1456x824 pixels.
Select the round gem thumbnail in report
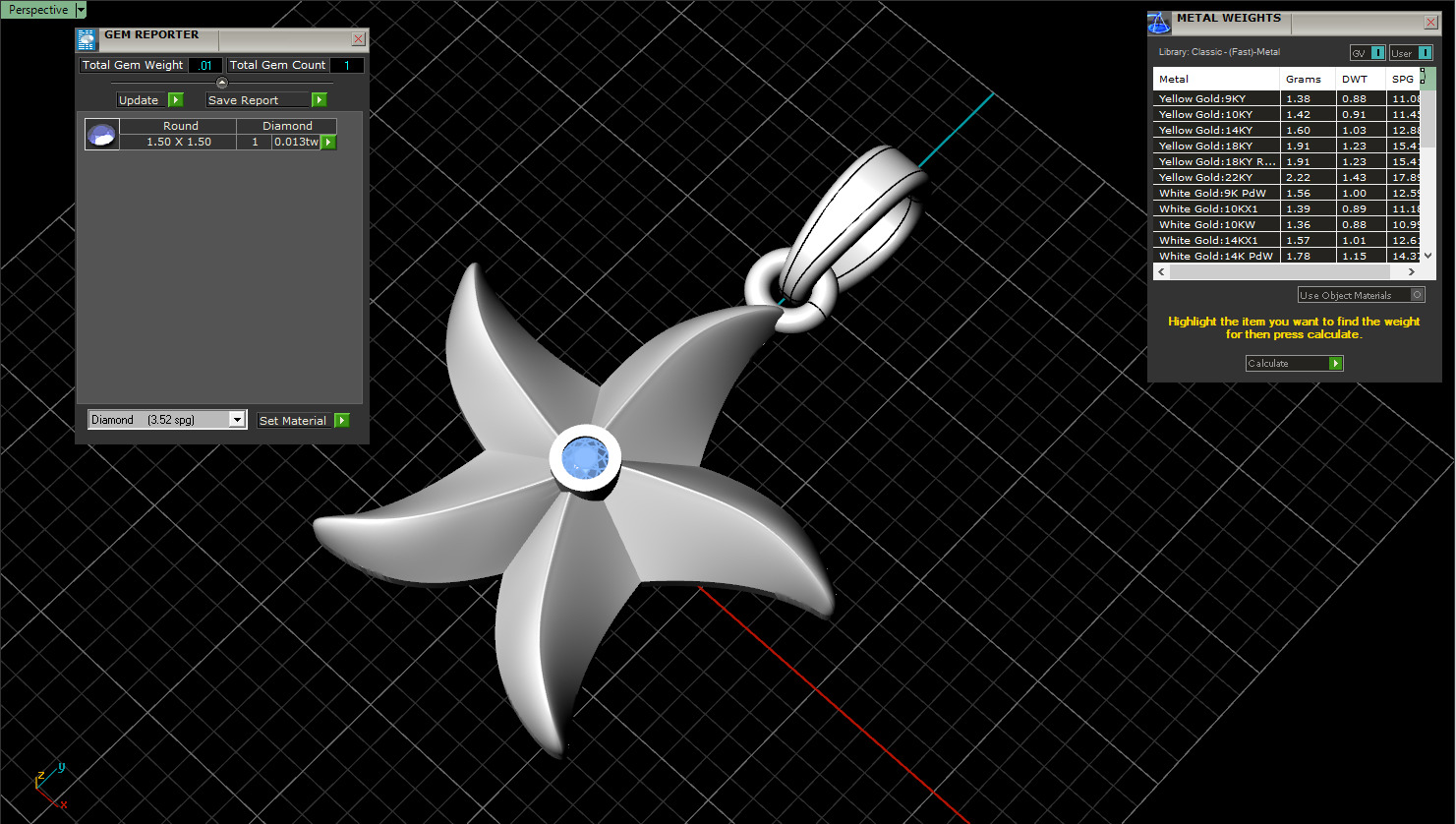click(x=102, y=135)
